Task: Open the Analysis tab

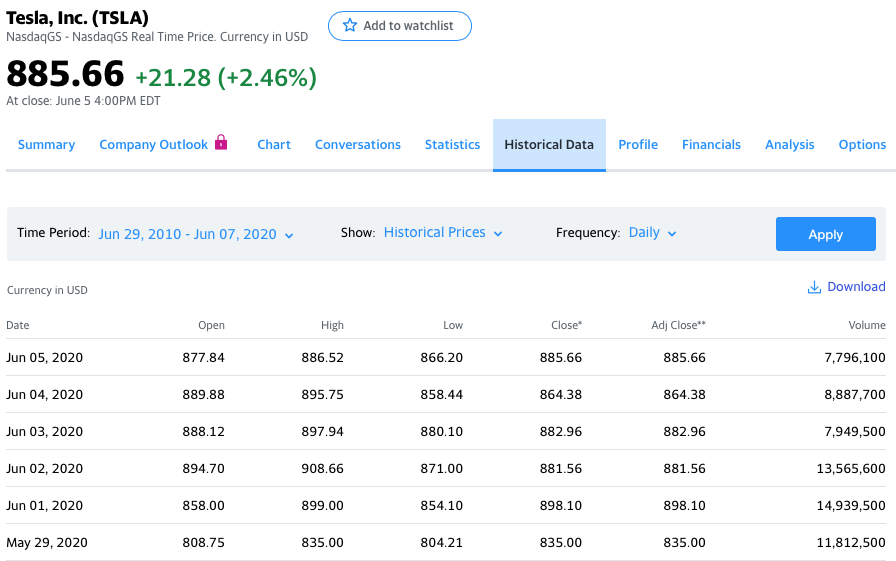Action: pyautogui.click(x=789, y=145)
